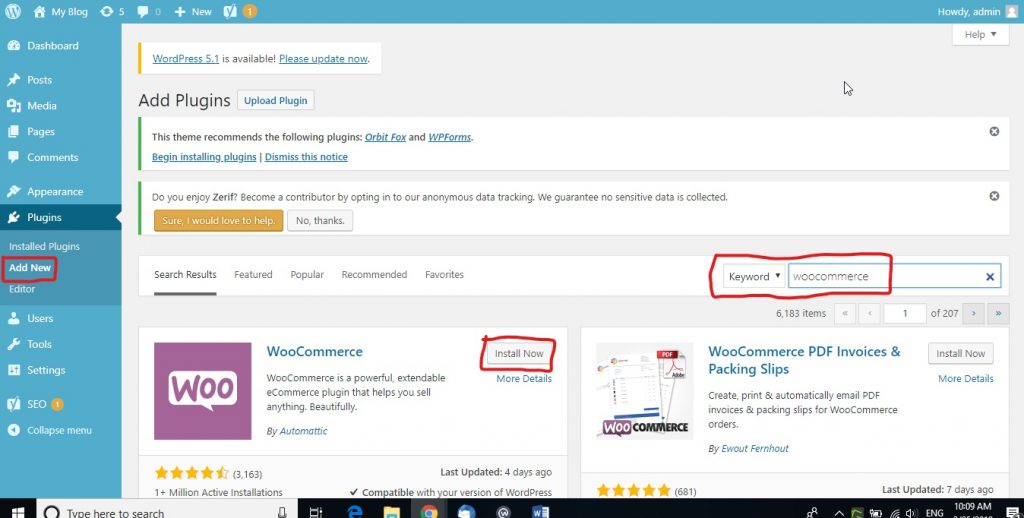
Task: Go to the next results page
Action: [x=973, y=314]
